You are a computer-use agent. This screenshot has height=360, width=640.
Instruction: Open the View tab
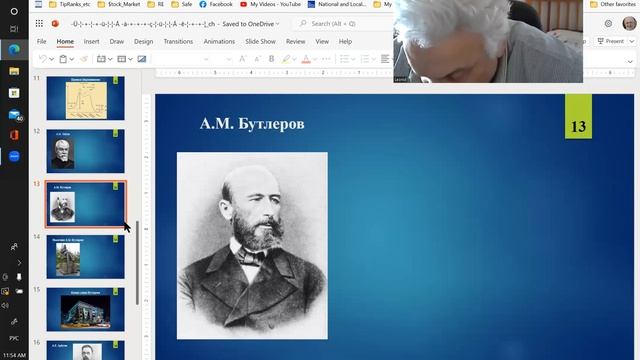point(322,41)
